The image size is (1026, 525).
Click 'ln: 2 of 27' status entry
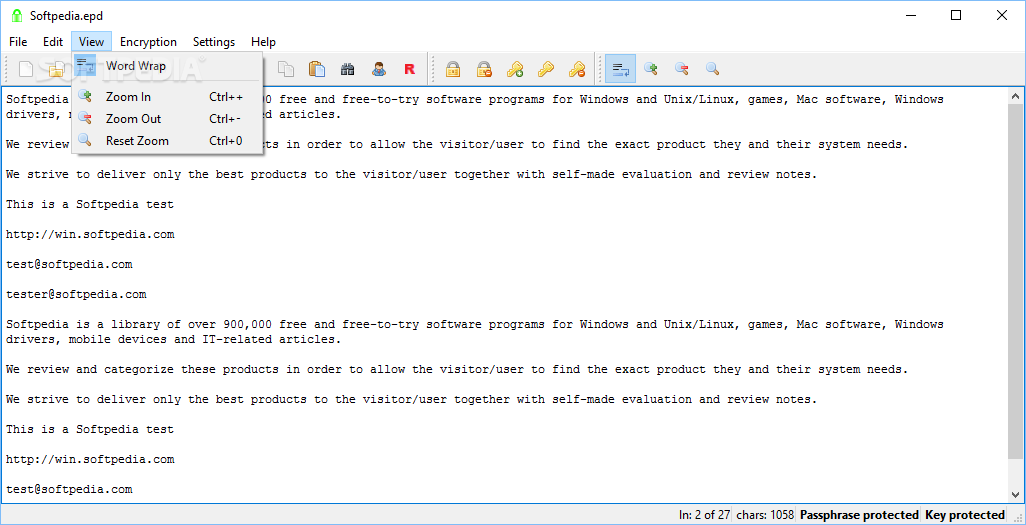[704, 515]
